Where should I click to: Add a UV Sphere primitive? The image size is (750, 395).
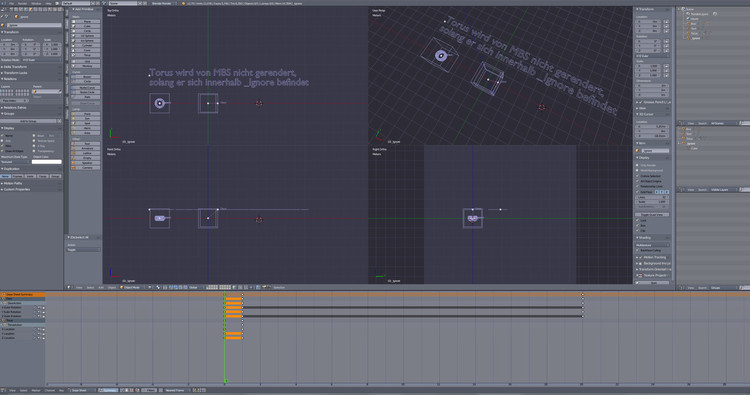point(86,36)
